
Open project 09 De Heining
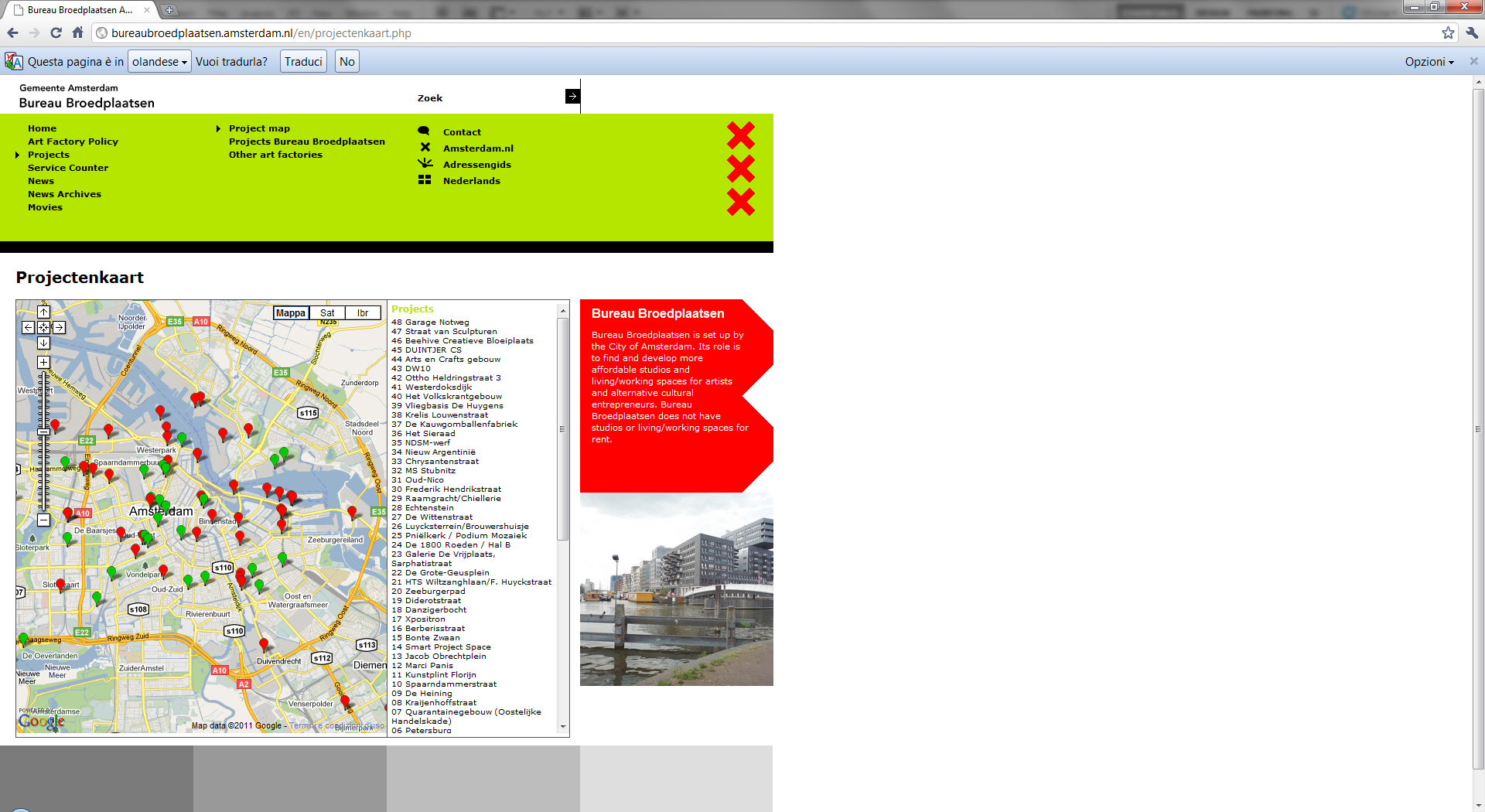coord(422,694)
